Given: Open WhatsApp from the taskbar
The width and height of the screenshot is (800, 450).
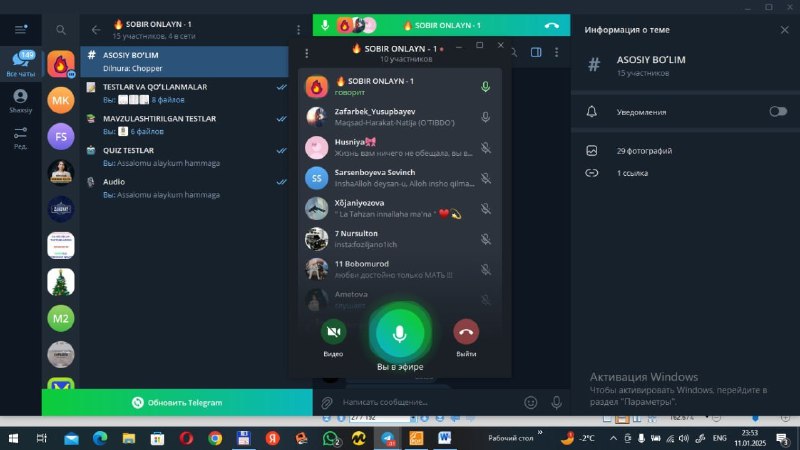Looking at the screenshot, I should [x=331, y=438].
